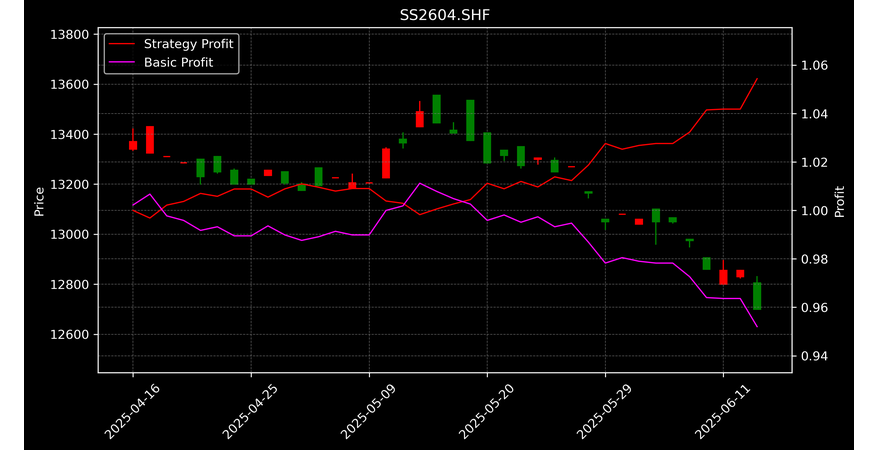The width and height of the screenshot is (878, 450).
Task: Click the 13600 price axis label
Action: coord(69,85)
